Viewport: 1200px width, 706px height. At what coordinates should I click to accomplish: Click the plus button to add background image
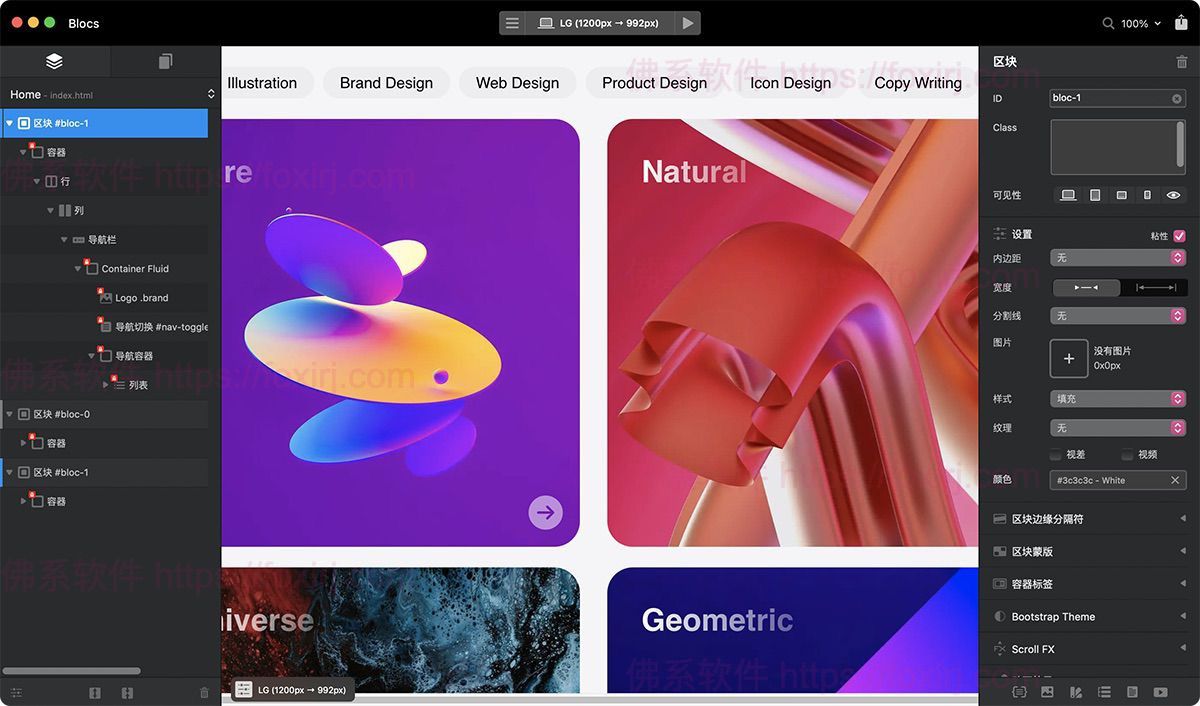1069,358
